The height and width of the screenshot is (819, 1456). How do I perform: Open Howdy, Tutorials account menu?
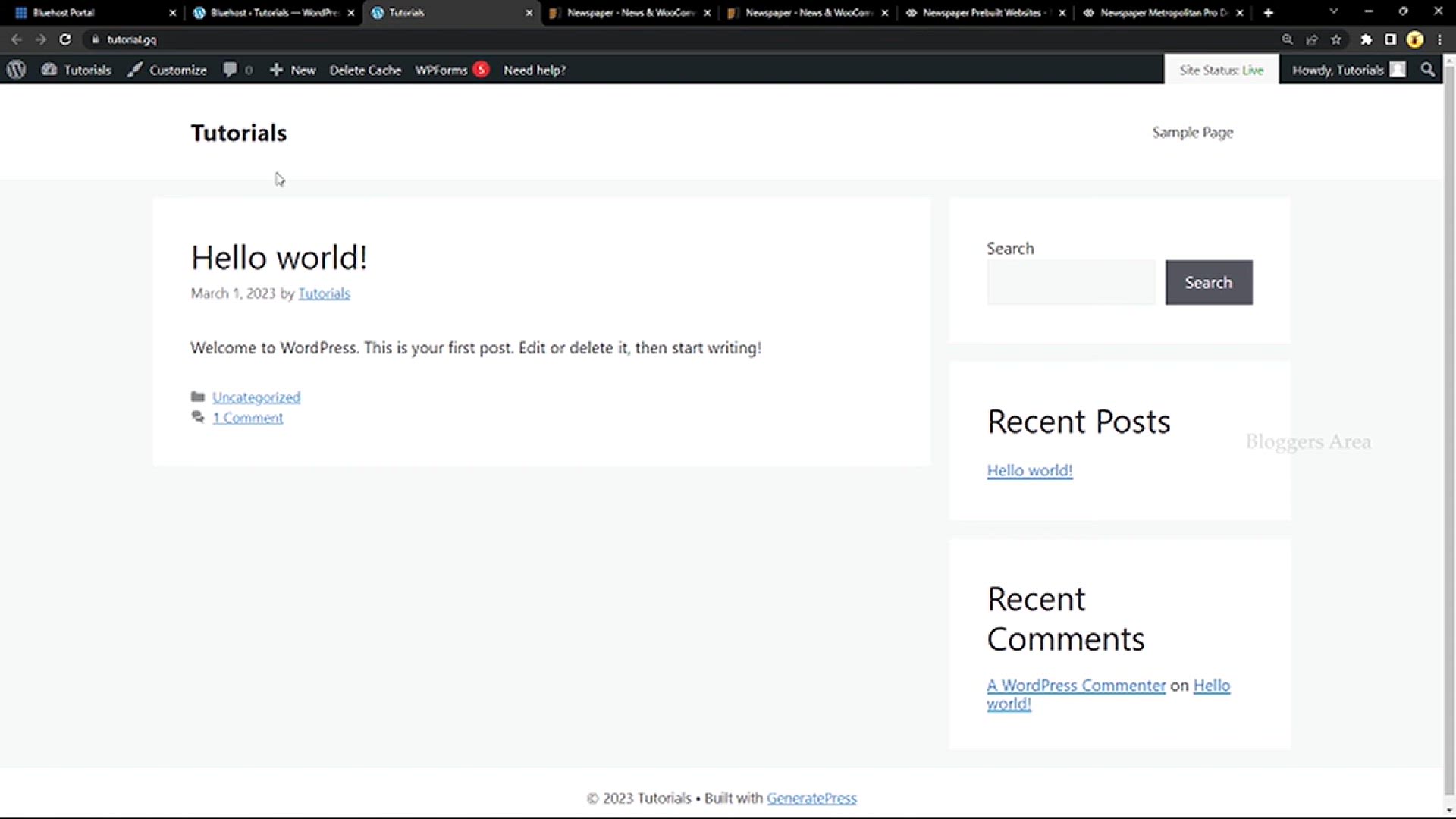click(x=1348, y=70)
